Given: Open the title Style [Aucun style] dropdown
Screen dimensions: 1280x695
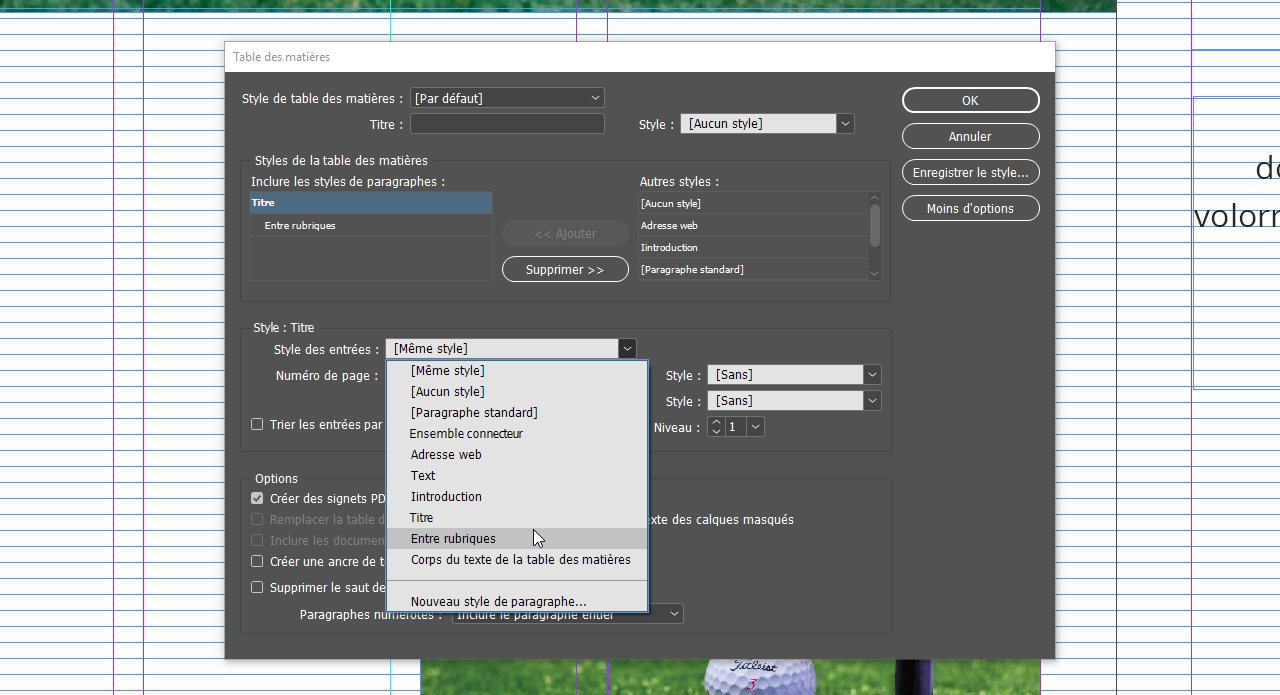Looking at the screenshot, I should [x=767, y=124].
